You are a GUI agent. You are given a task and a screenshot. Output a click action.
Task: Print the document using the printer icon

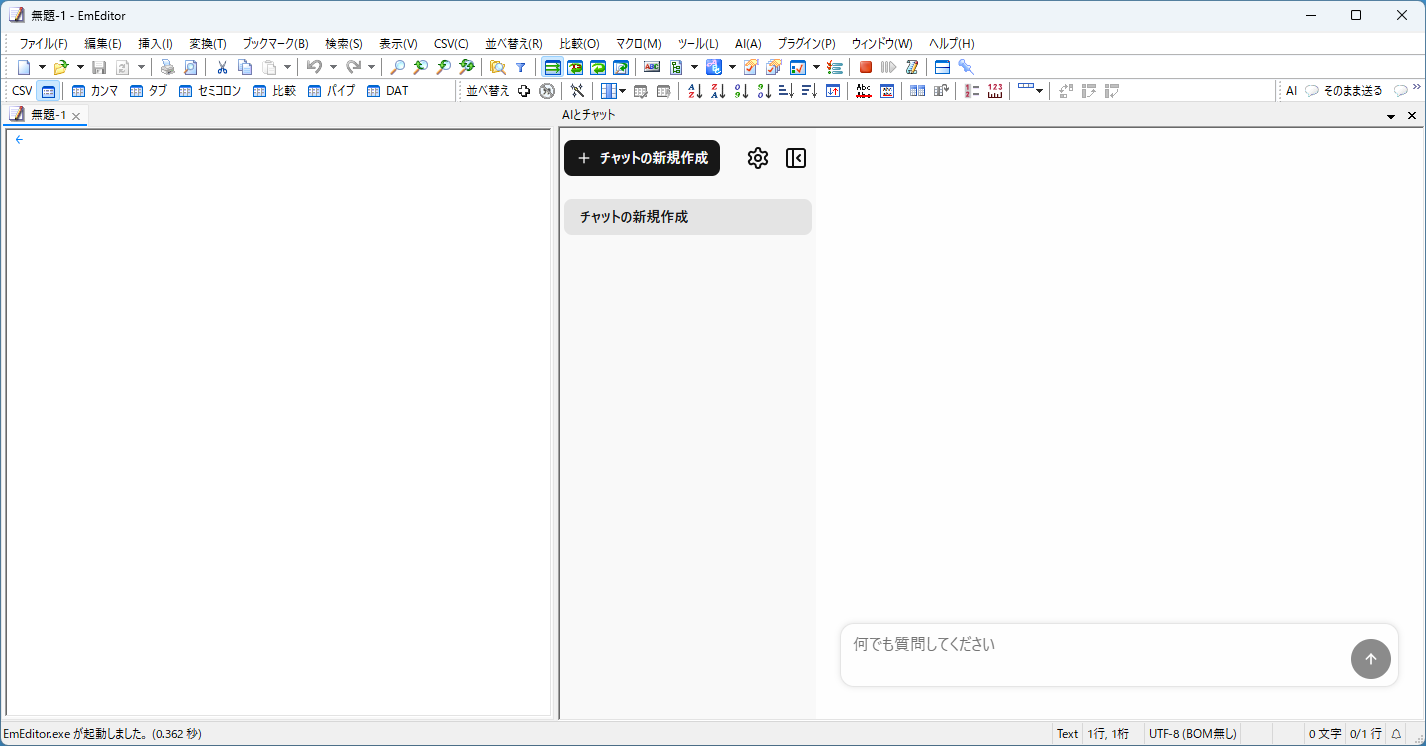point(167,67)
